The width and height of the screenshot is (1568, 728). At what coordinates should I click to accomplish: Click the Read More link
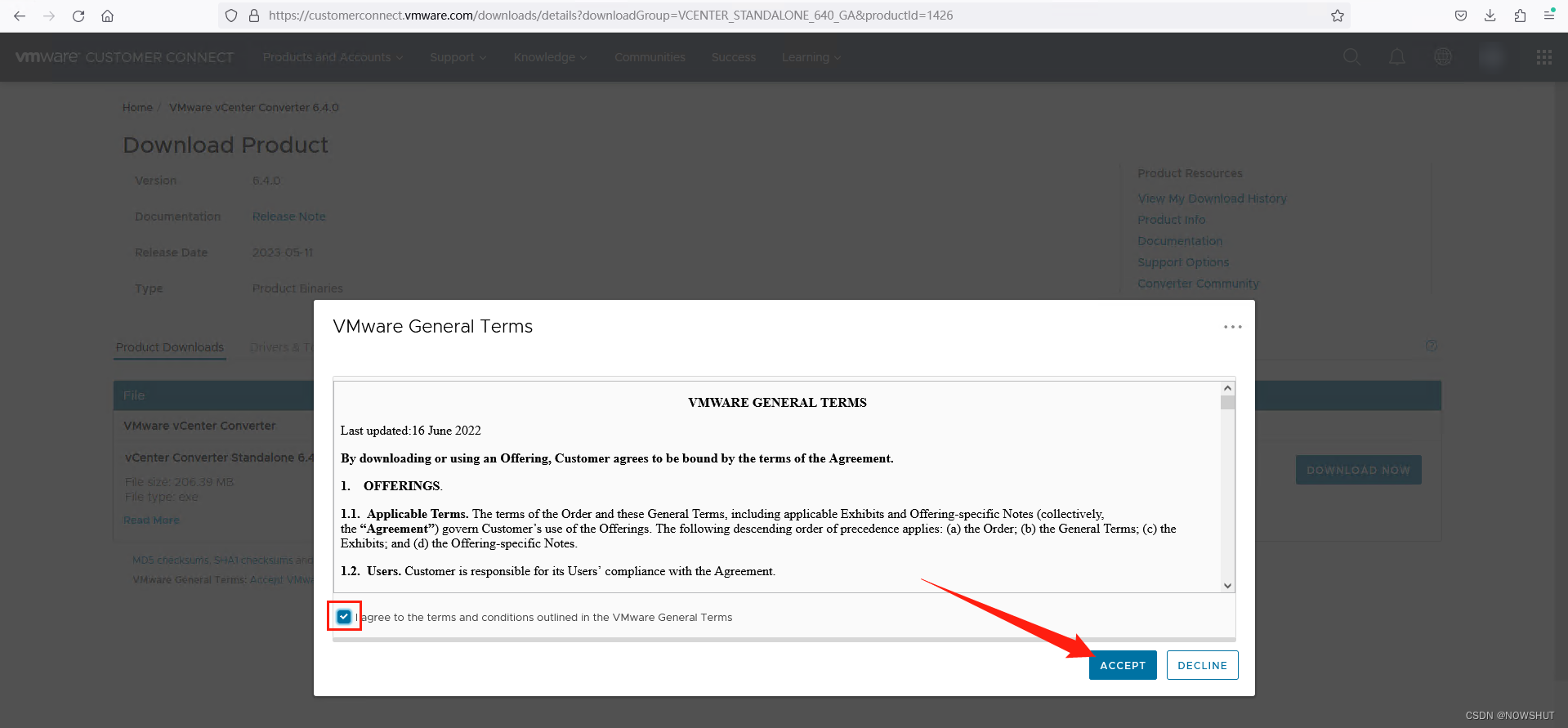click(151, 520)
